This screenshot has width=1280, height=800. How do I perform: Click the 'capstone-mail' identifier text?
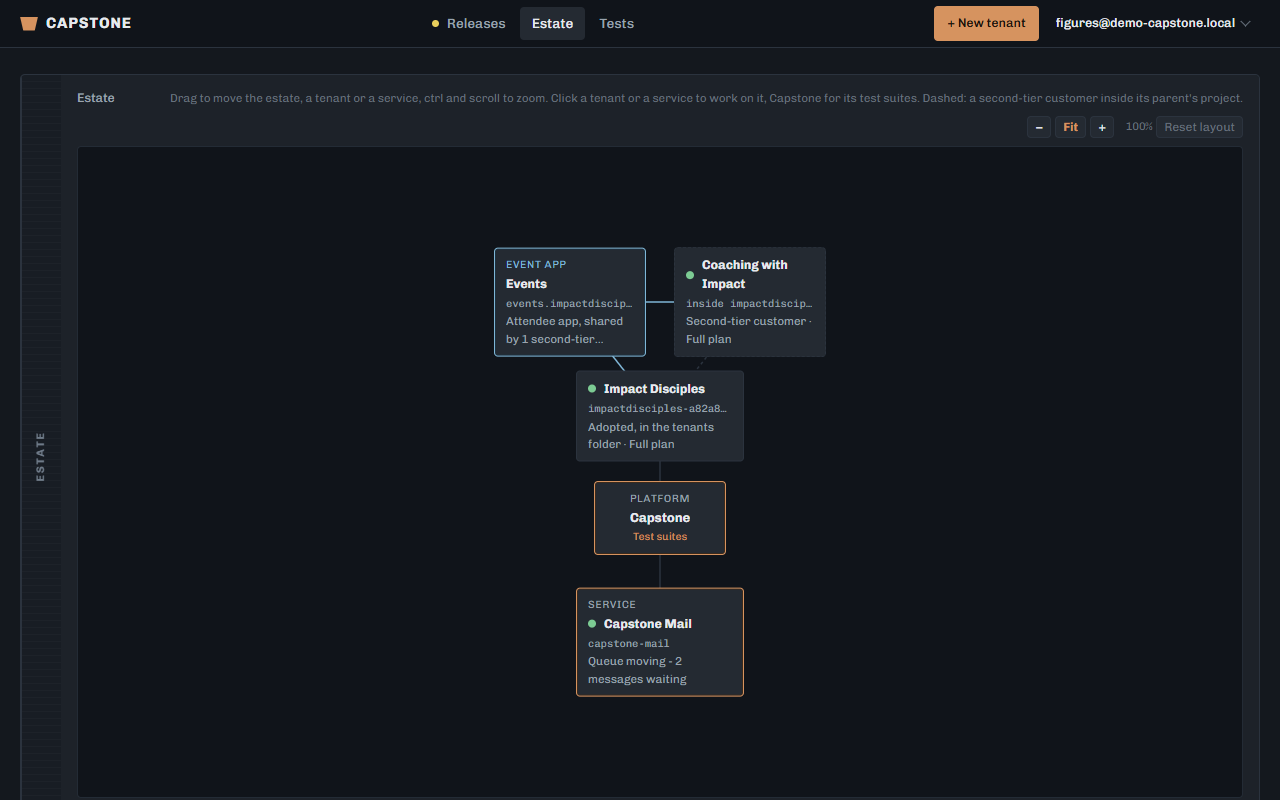coord(629,644)
